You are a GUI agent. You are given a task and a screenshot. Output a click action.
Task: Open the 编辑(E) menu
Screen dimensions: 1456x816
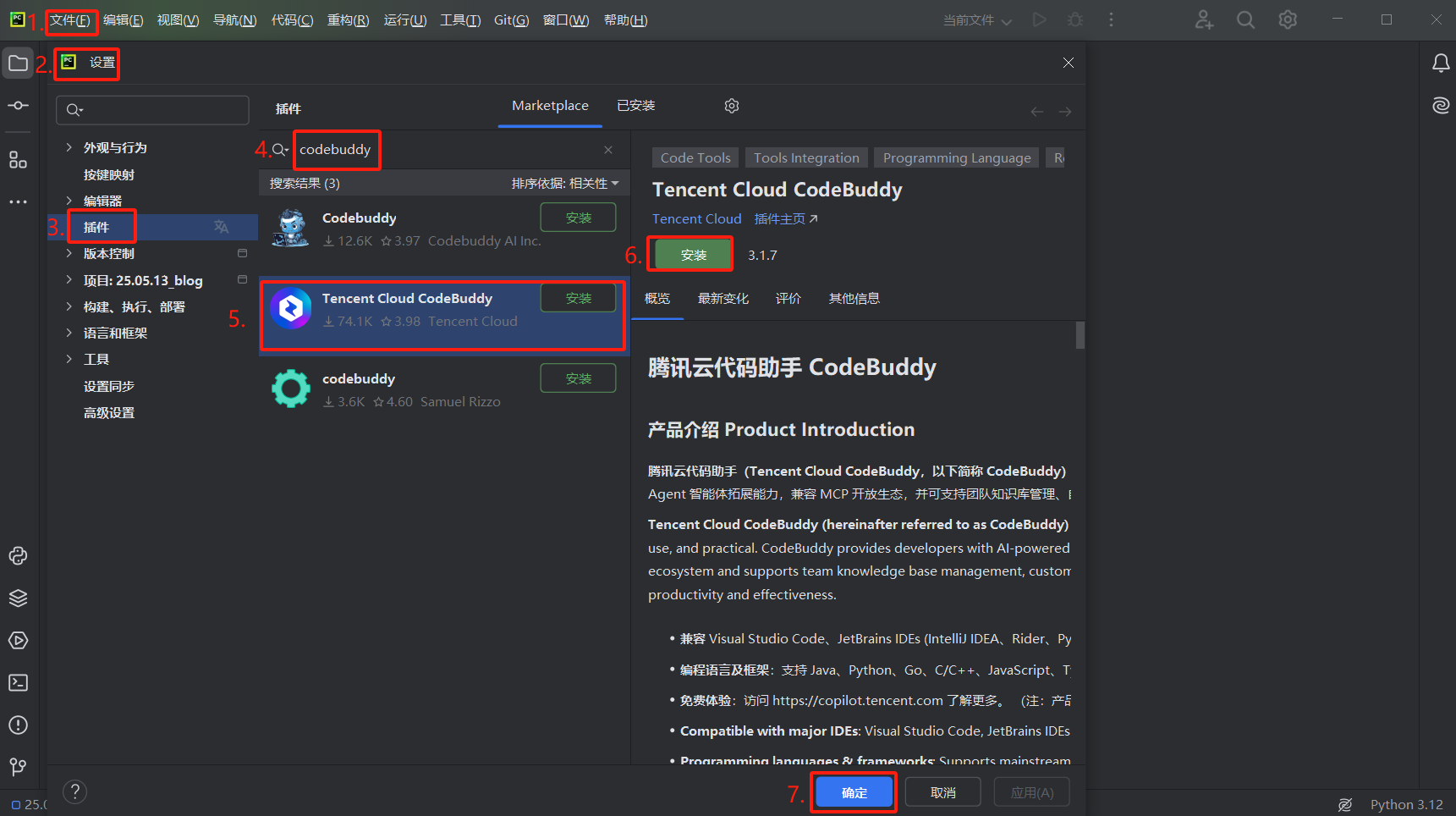(123, 20)
